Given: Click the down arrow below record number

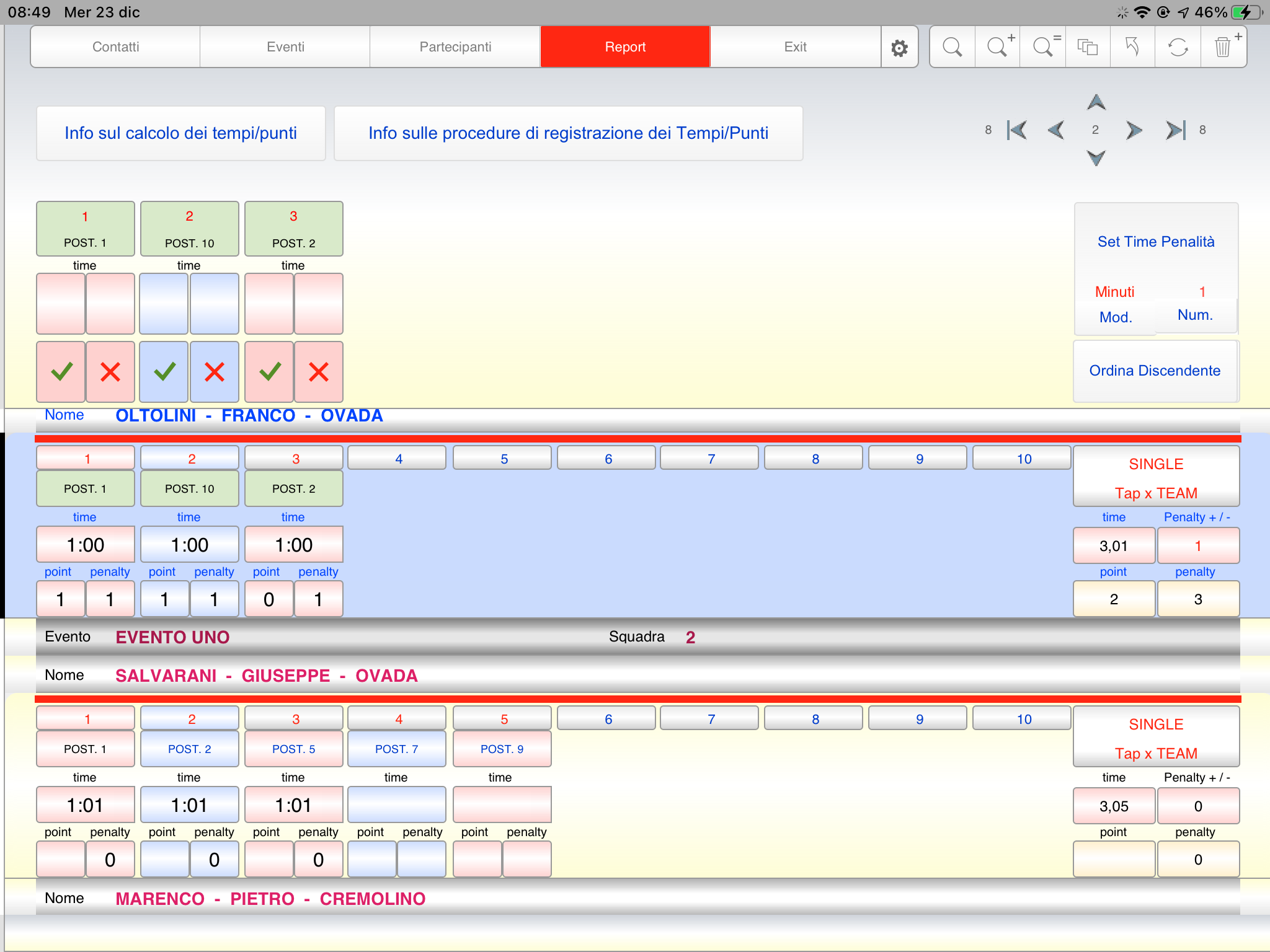Looking at the screenshot, I should 1096,158.
